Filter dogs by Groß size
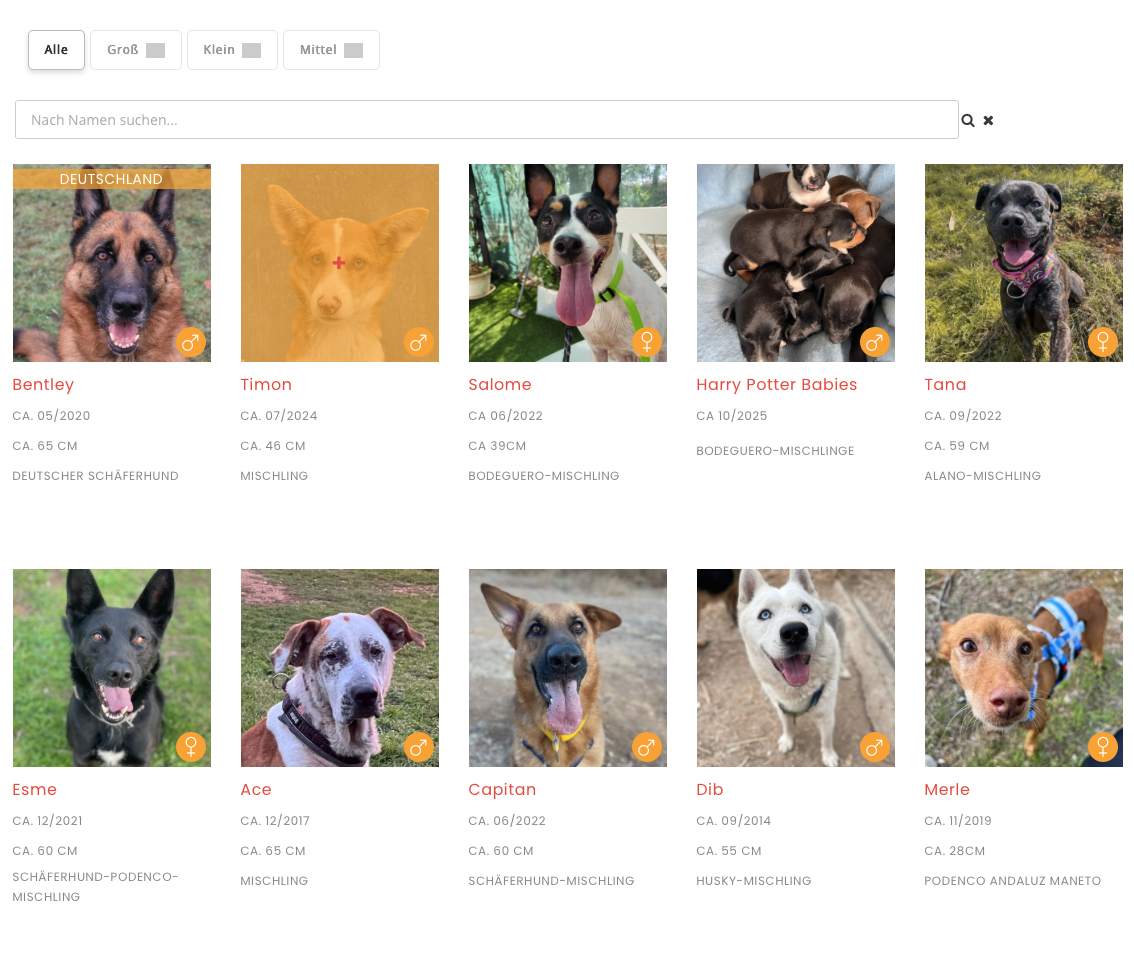This screenshot has width=1134, height=964. coord(135,50)
